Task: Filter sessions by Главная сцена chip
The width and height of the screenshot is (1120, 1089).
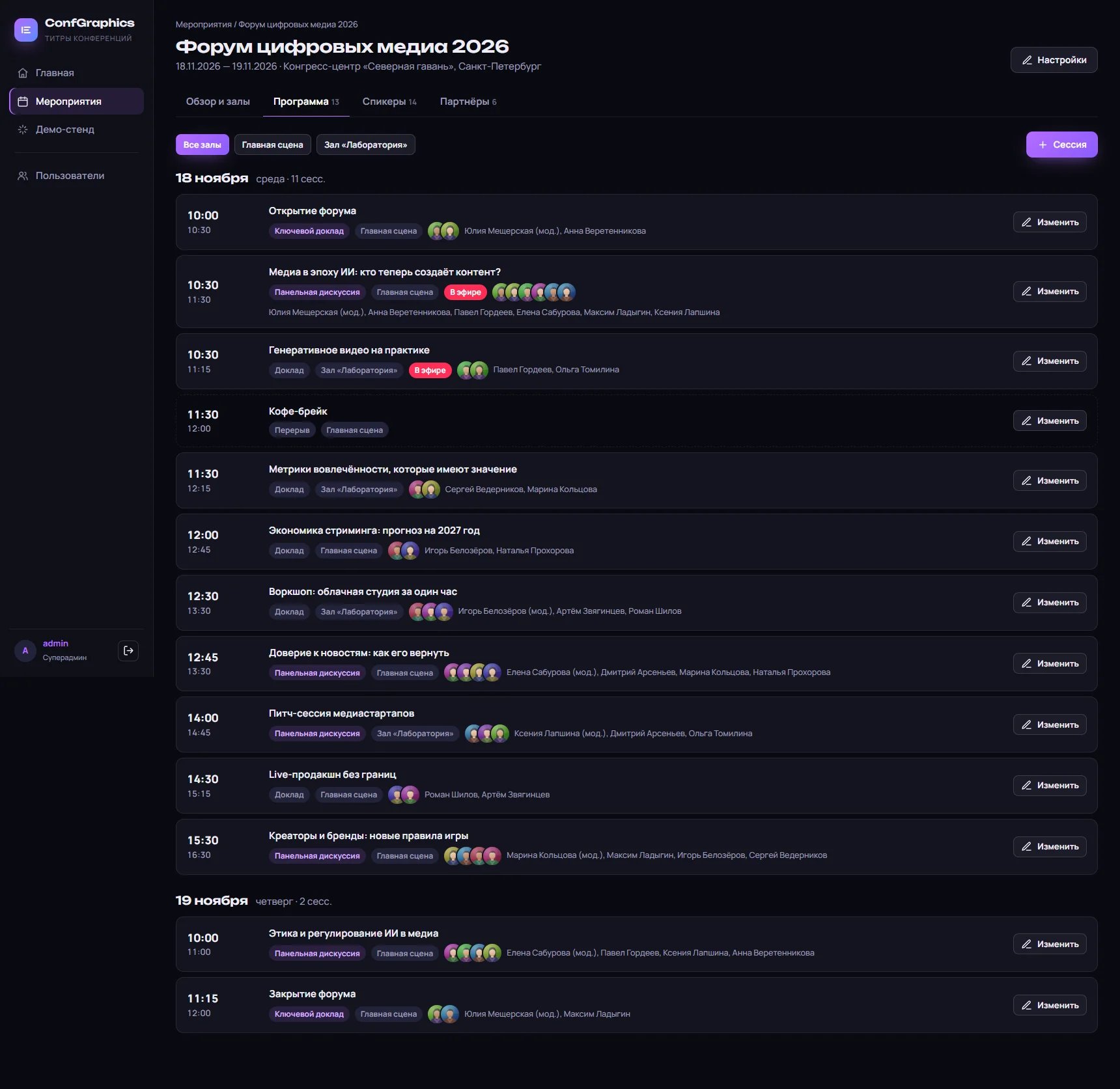Action: pos(272,145)
